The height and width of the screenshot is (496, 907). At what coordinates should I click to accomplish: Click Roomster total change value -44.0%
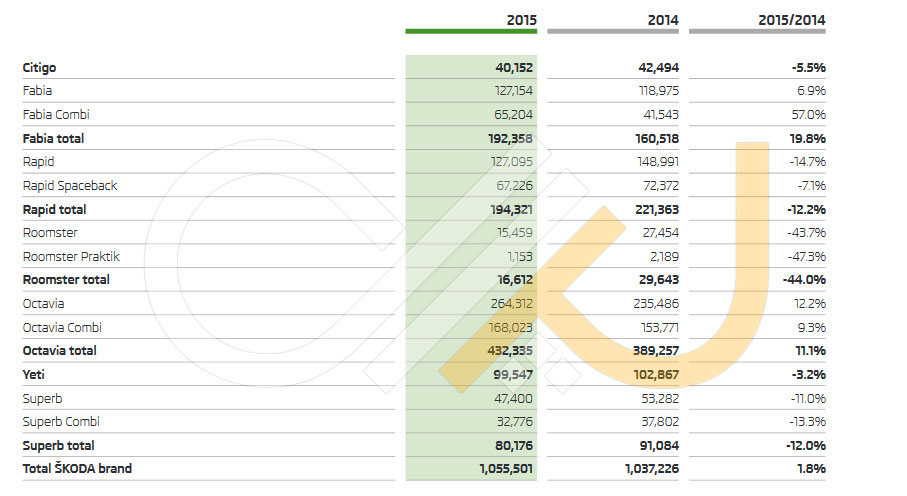tap(804, 280)
